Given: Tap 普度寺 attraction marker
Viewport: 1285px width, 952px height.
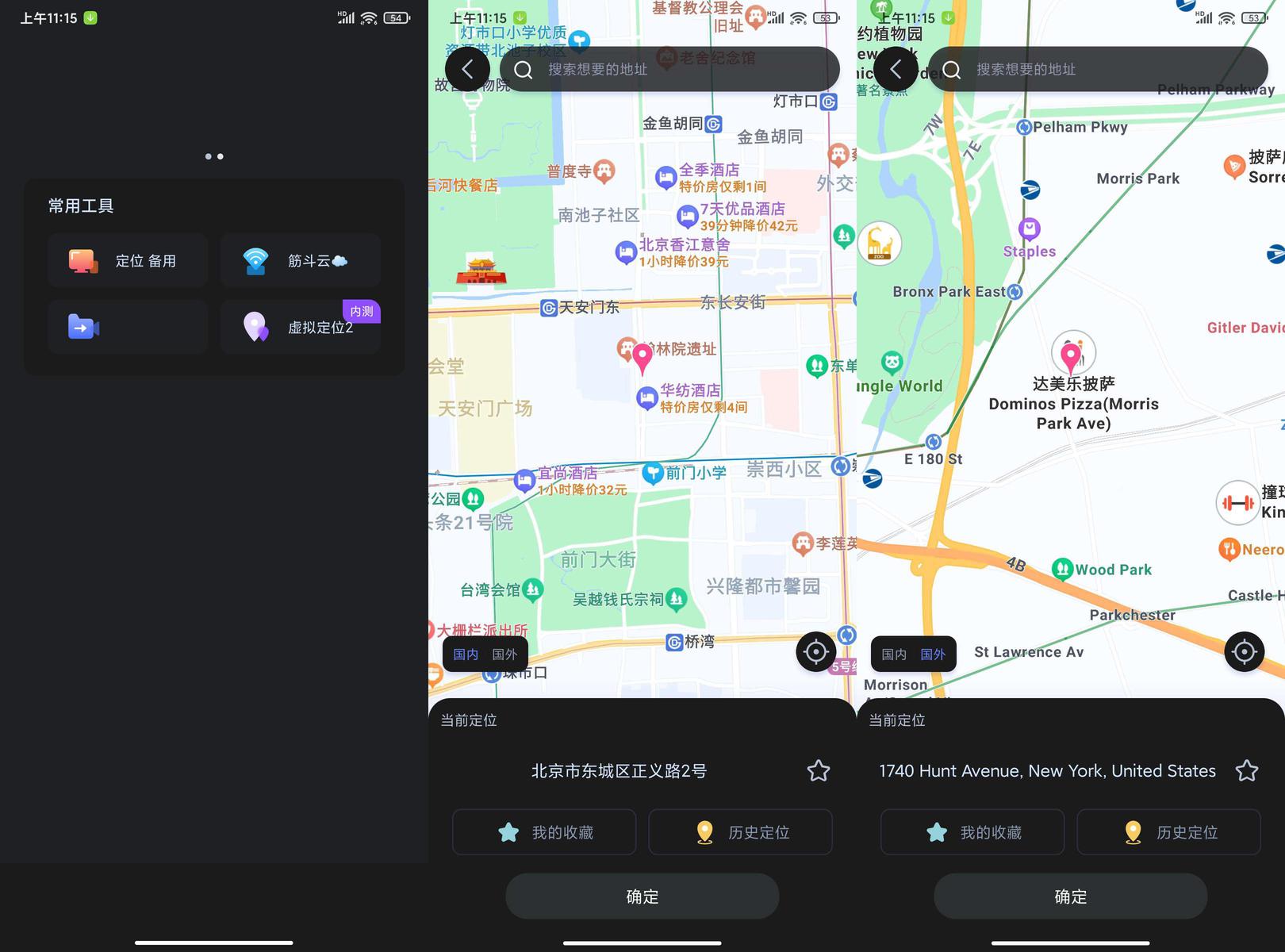Looking at the screenshot, I should click(604, 171).
